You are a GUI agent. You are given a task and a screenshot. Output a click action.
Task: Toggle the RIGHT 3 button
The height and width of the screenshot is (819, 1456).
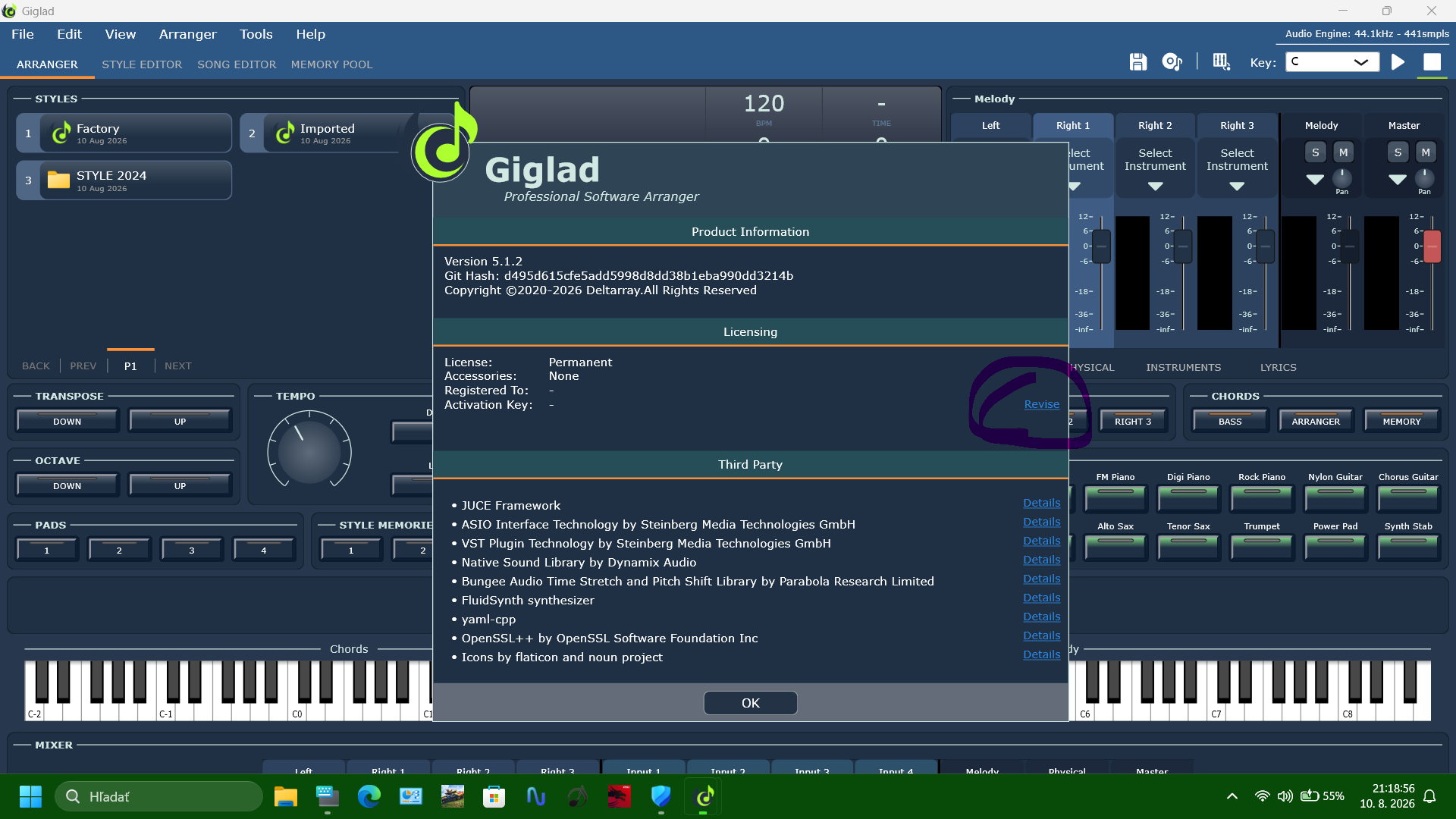(1133, 421)
